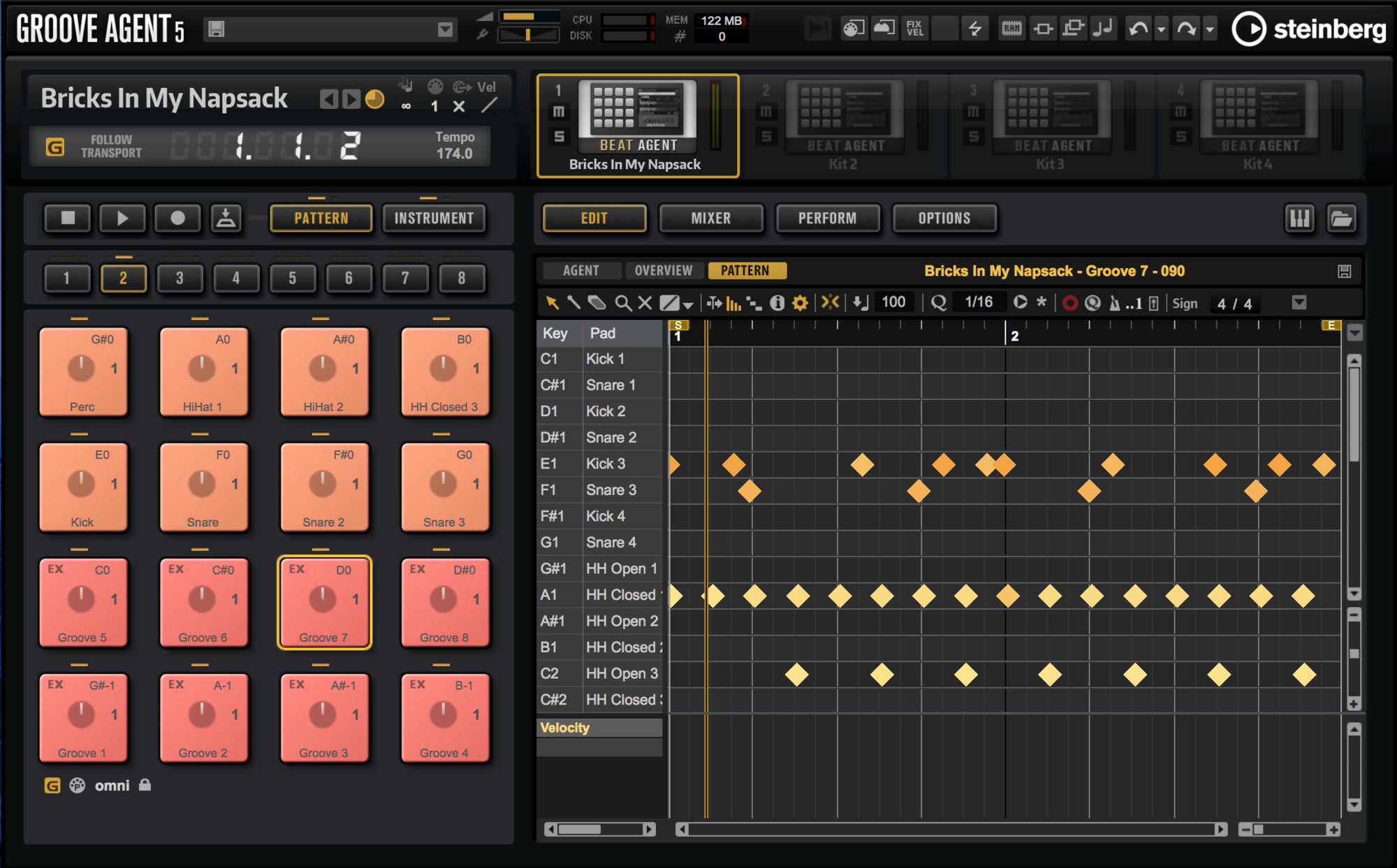Select pad group 1
The width and height of the screenshot is (1397, 868).
point(67,279)
